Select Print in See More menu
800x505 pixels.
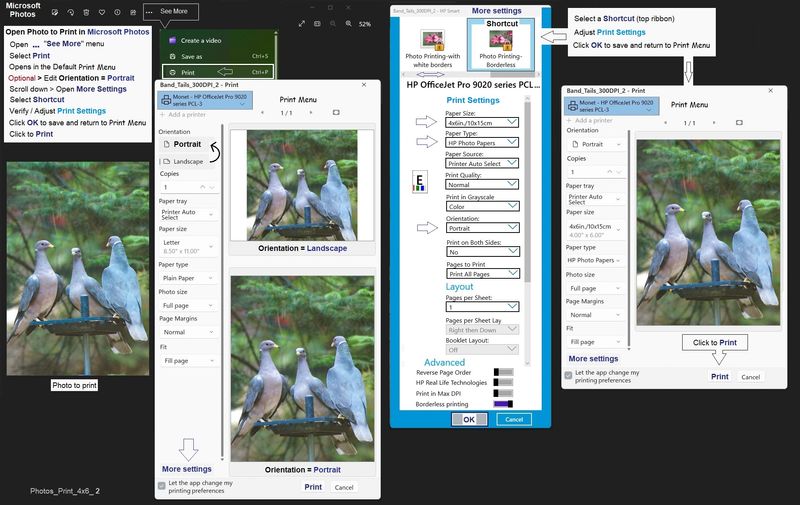click(x=218, y=72)
